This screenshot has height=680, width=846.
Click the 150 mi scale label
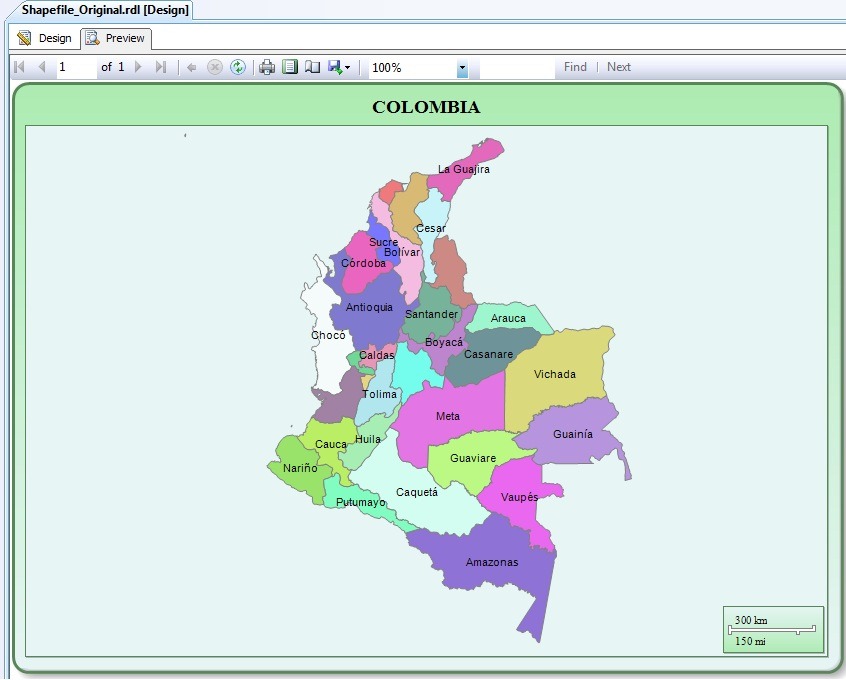(750, 641)
